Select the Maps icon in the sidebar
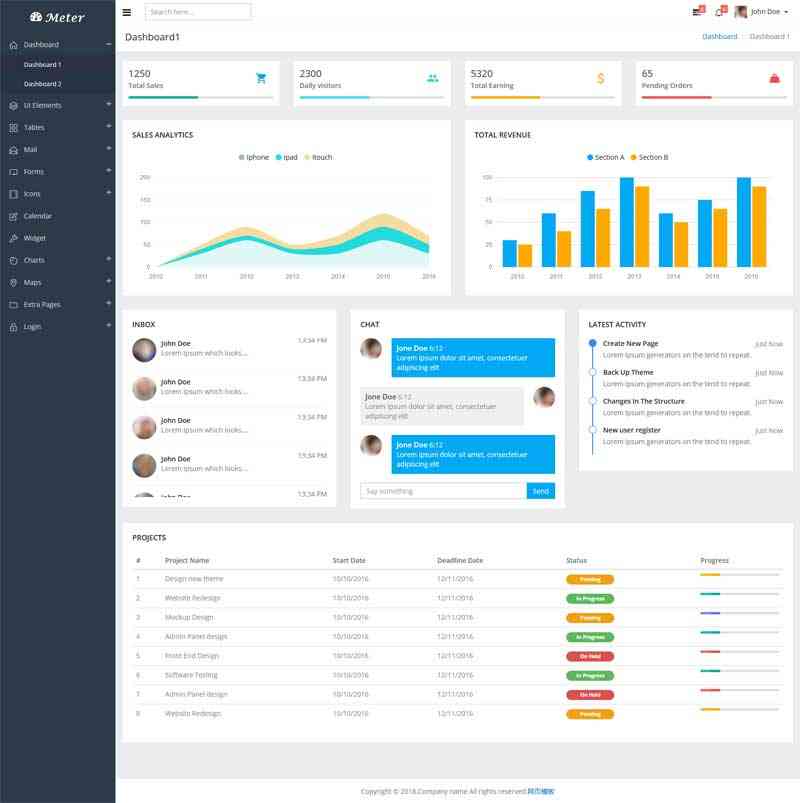The height and width of the screenshot is (803, 800). pyautogui.click(x=14, y=283)
